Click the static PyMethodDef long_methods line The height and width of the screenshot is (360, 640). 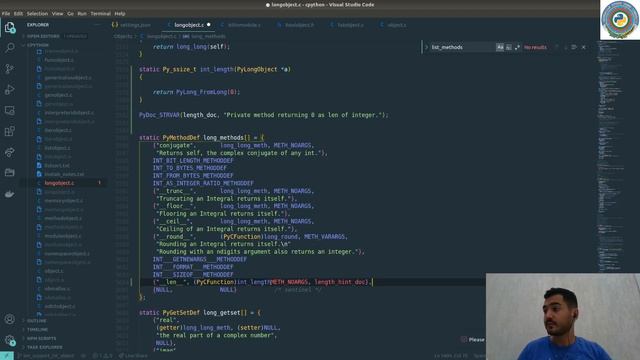coord(201,138)
